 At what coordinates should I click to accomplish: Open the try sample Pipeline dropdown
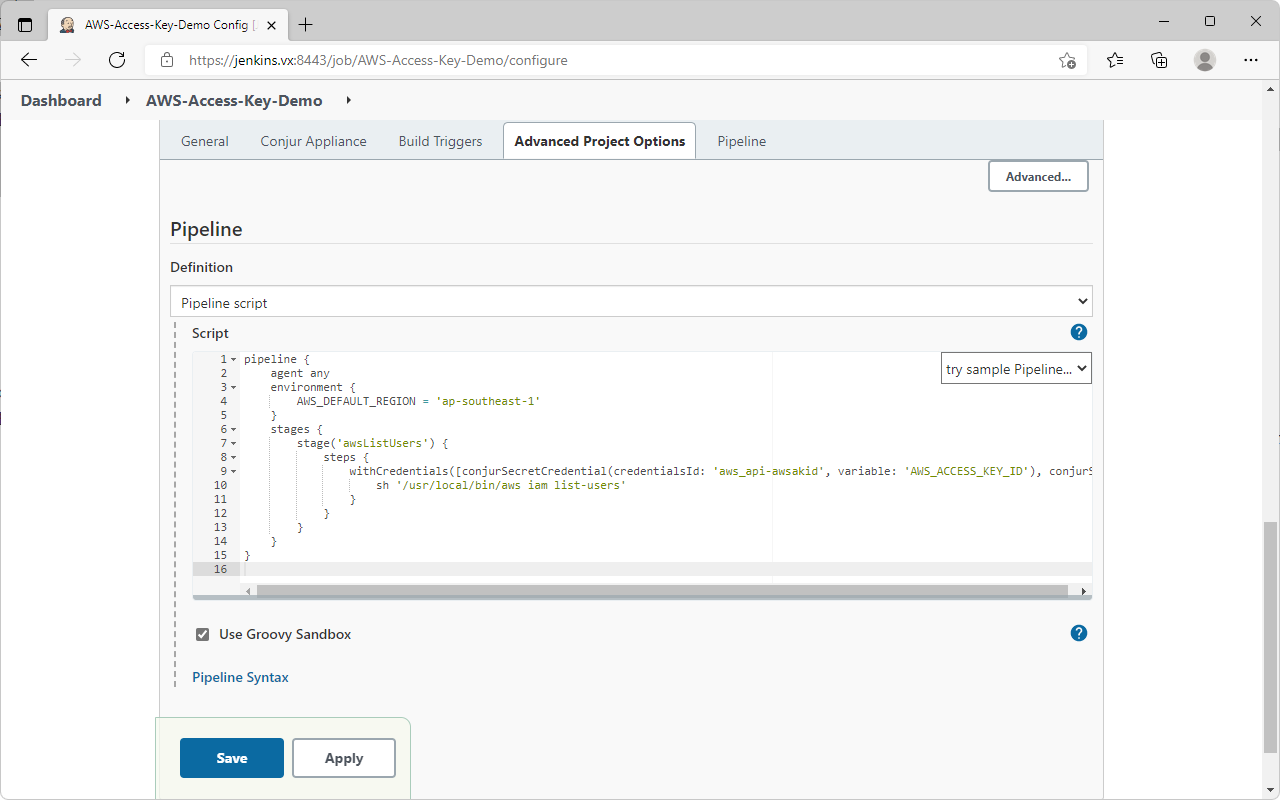[x=1016, y=369]
